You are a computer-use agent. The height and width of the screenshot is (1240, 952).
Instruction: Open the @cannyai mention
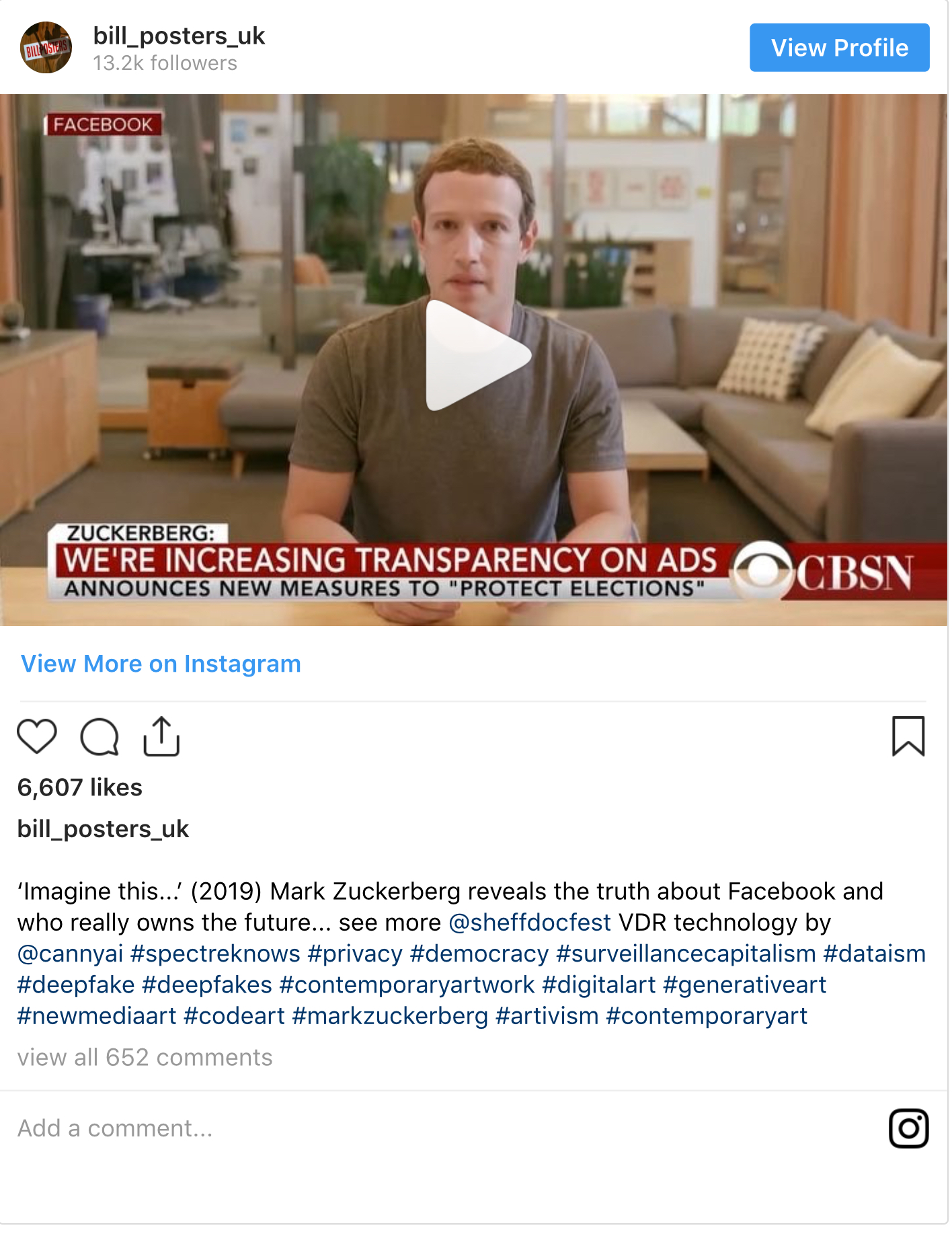point(71,954)
